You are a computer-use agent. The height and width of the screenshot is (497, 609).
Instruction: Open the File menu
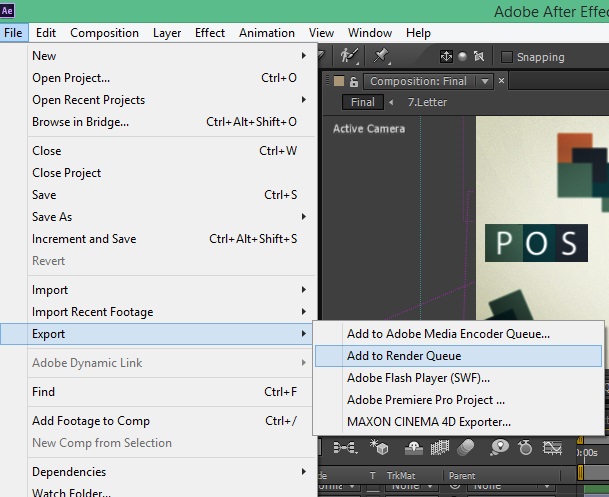pyautogui.click(x=13, y=33)
